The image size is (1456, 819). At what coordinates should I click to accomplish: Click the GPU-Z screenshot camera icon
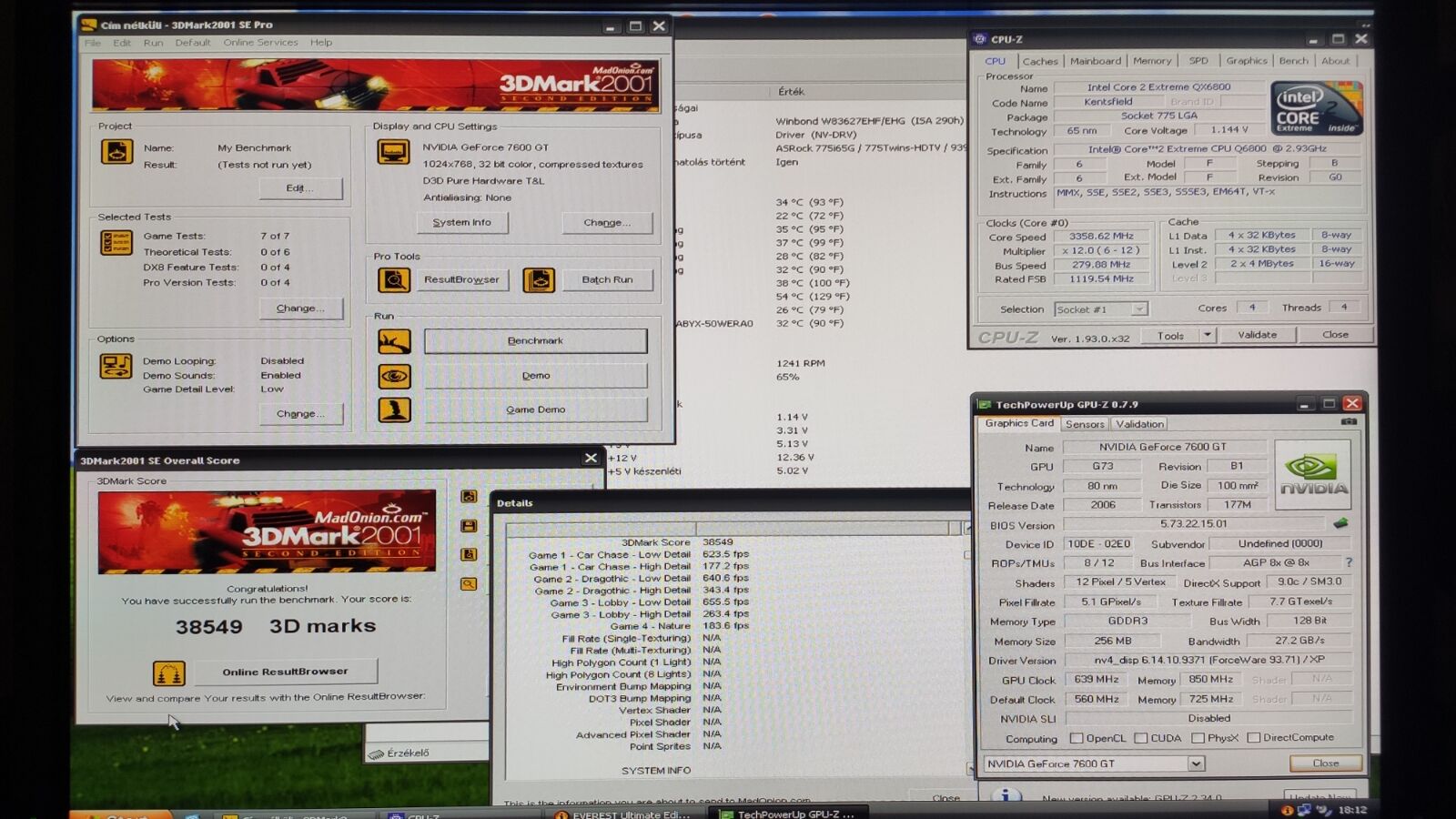click(1349, 422)
